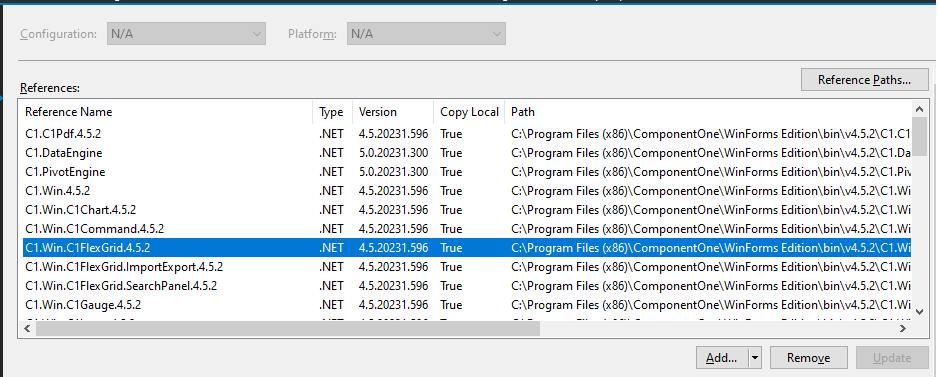Select the C1.PivotEngine reference
Image resolution: width=938 pixels, height=377 pixels.
(467, 172)
